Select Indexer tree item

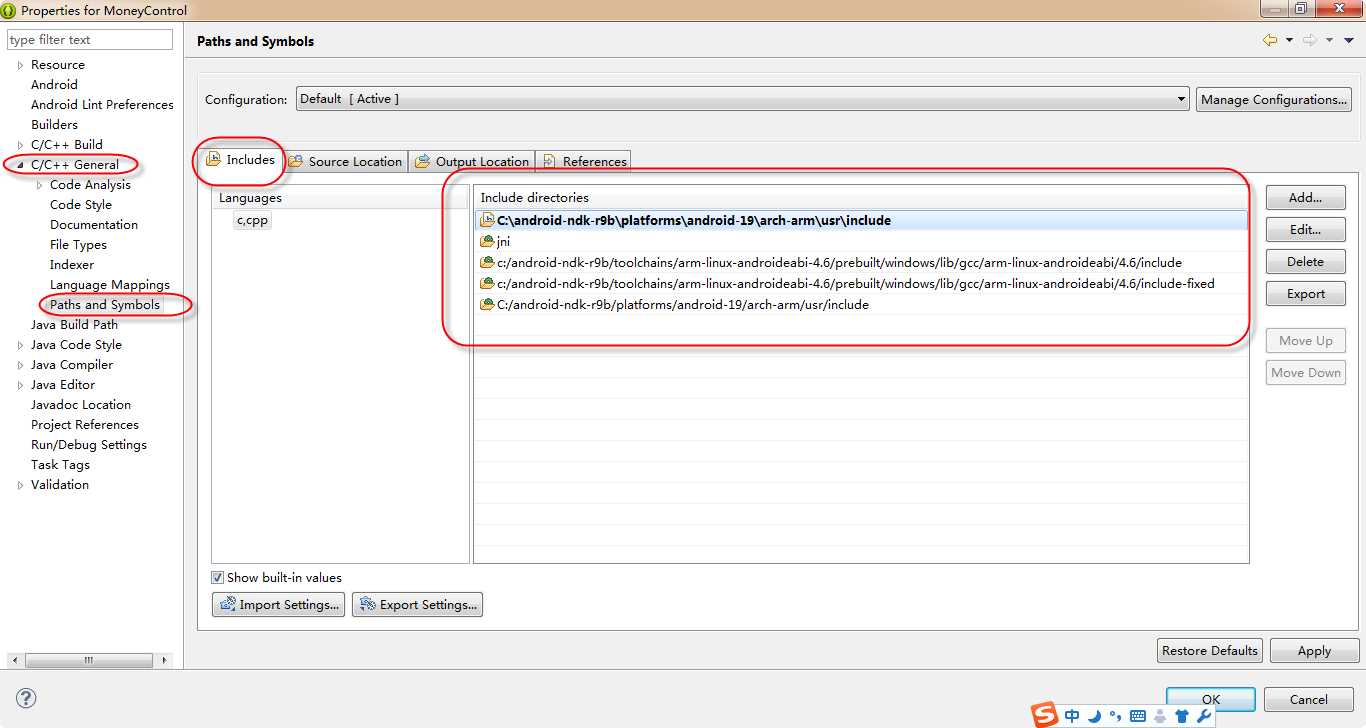[x=72, y=265]
